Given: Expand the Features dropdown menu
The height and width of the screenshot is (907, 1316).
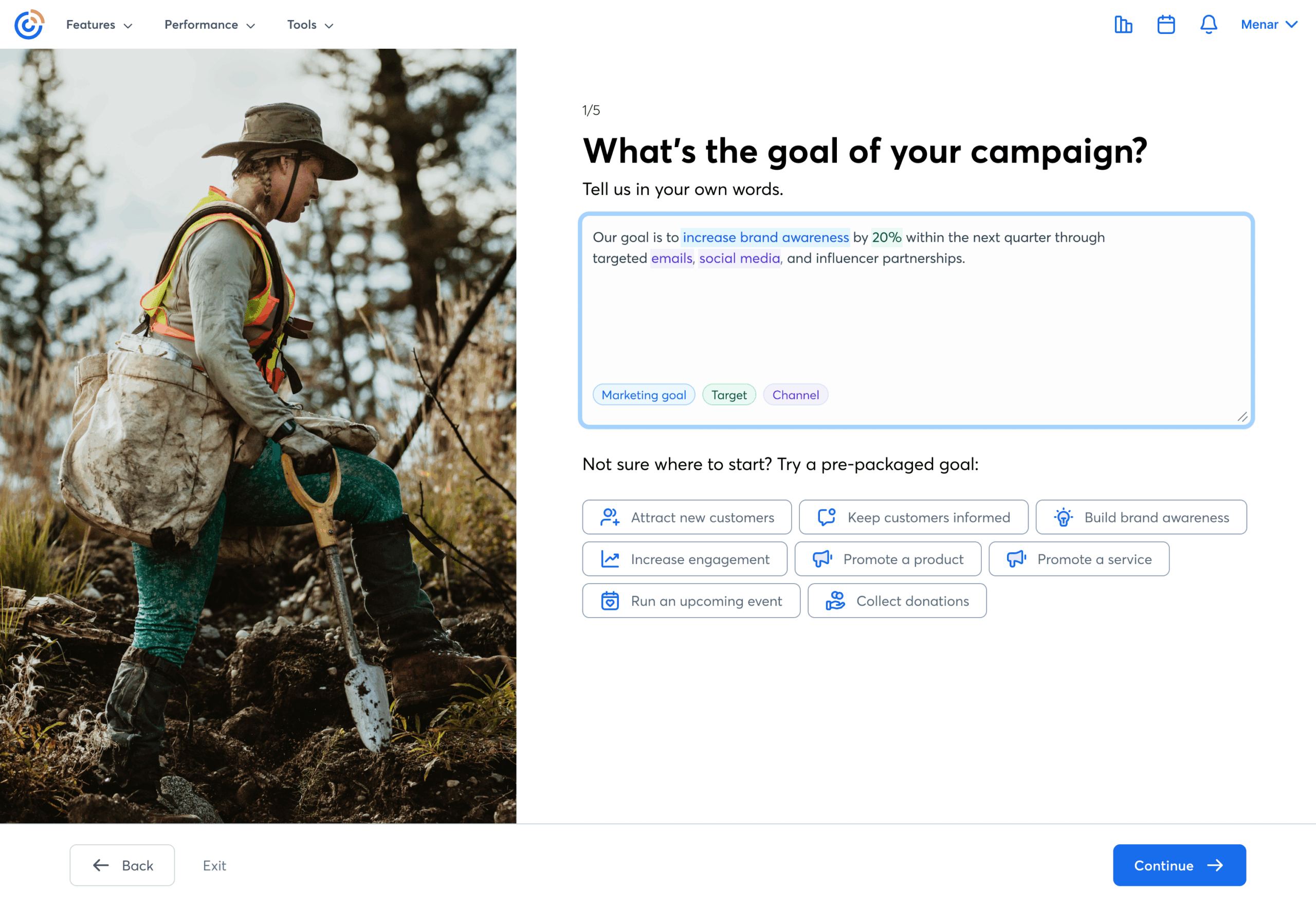Looking at the screenshot, I should [99, 25].
